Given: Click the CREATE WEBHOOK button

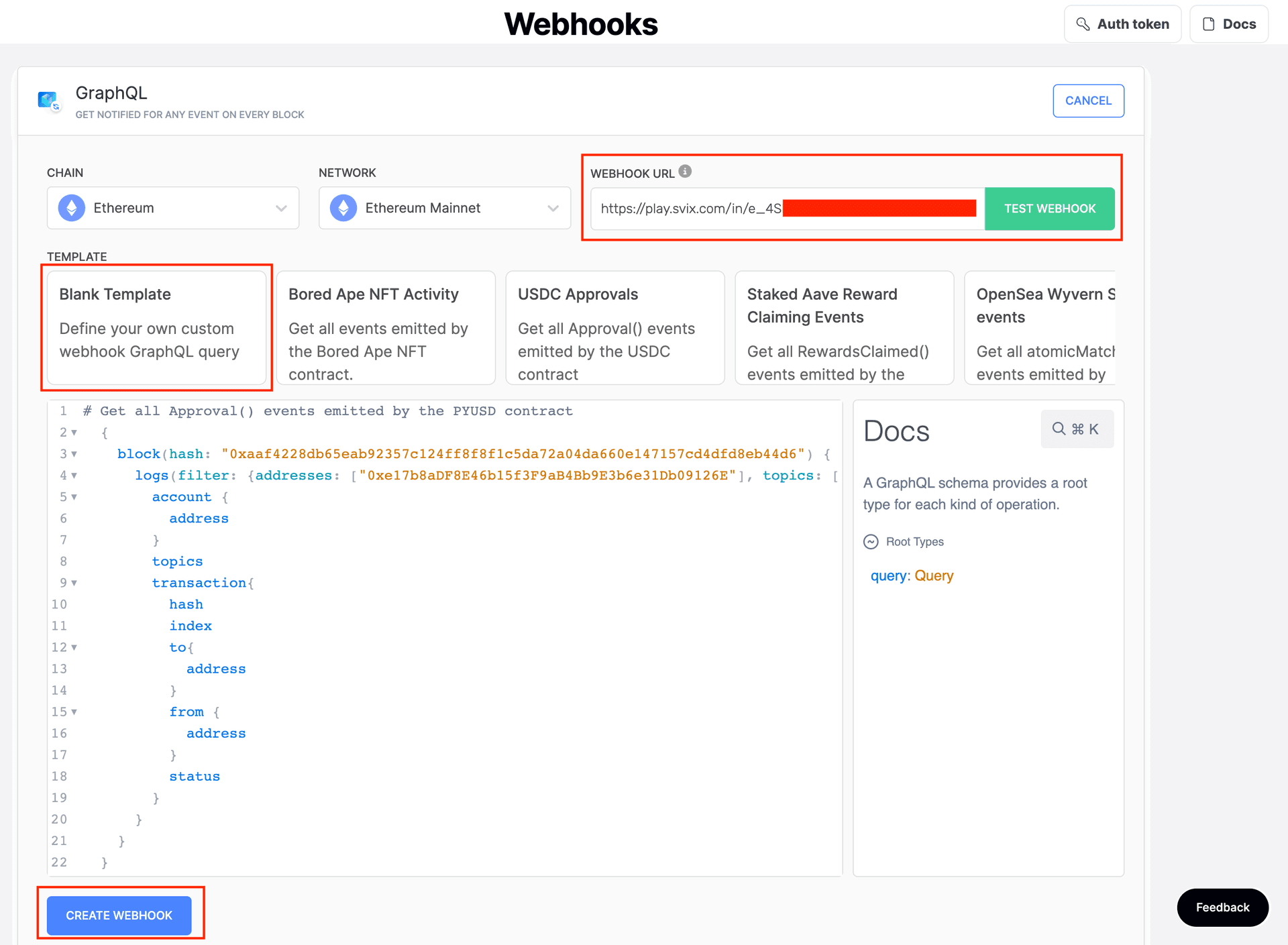Looking at the screenshot, I should pos(119,915).
